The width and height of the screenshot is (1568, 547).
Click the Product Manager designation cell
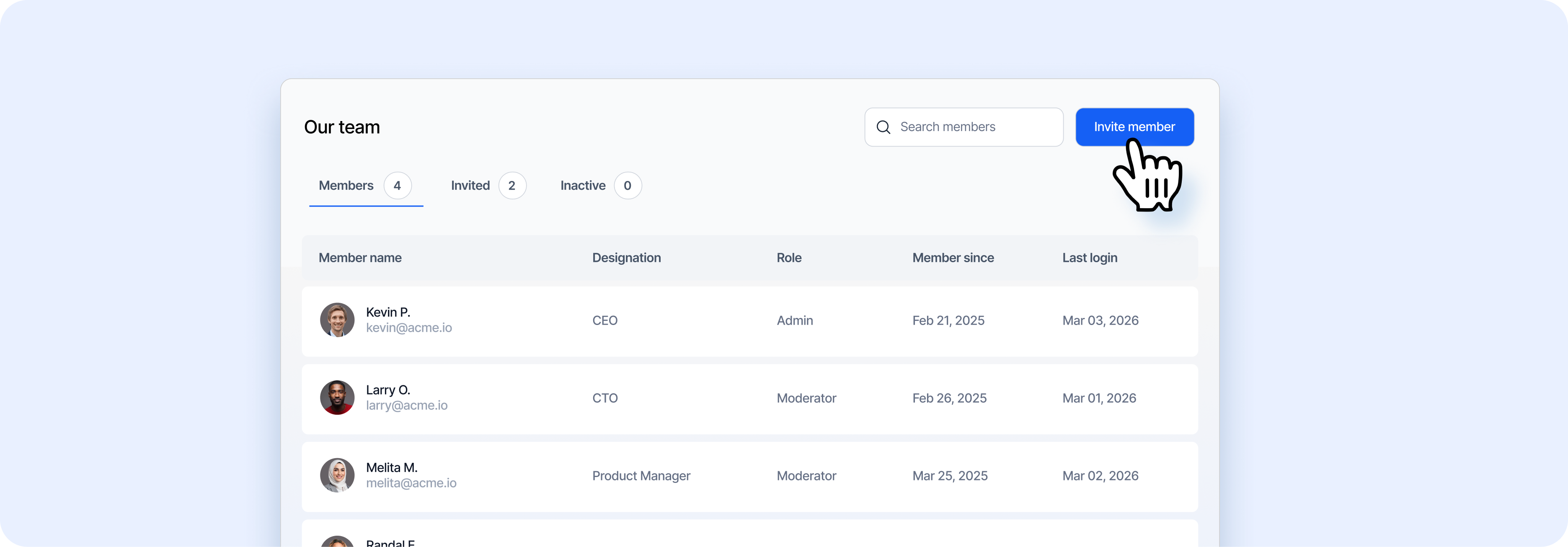click(641, 476)
